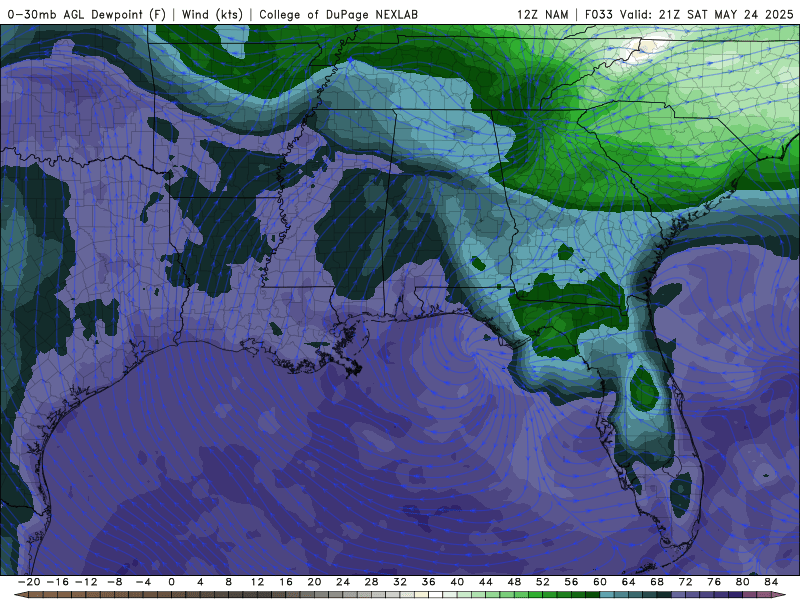Click the '80' value on the color scale
Image resolution: width=800 pixels, height=600 pixels.
pos(743,582)
